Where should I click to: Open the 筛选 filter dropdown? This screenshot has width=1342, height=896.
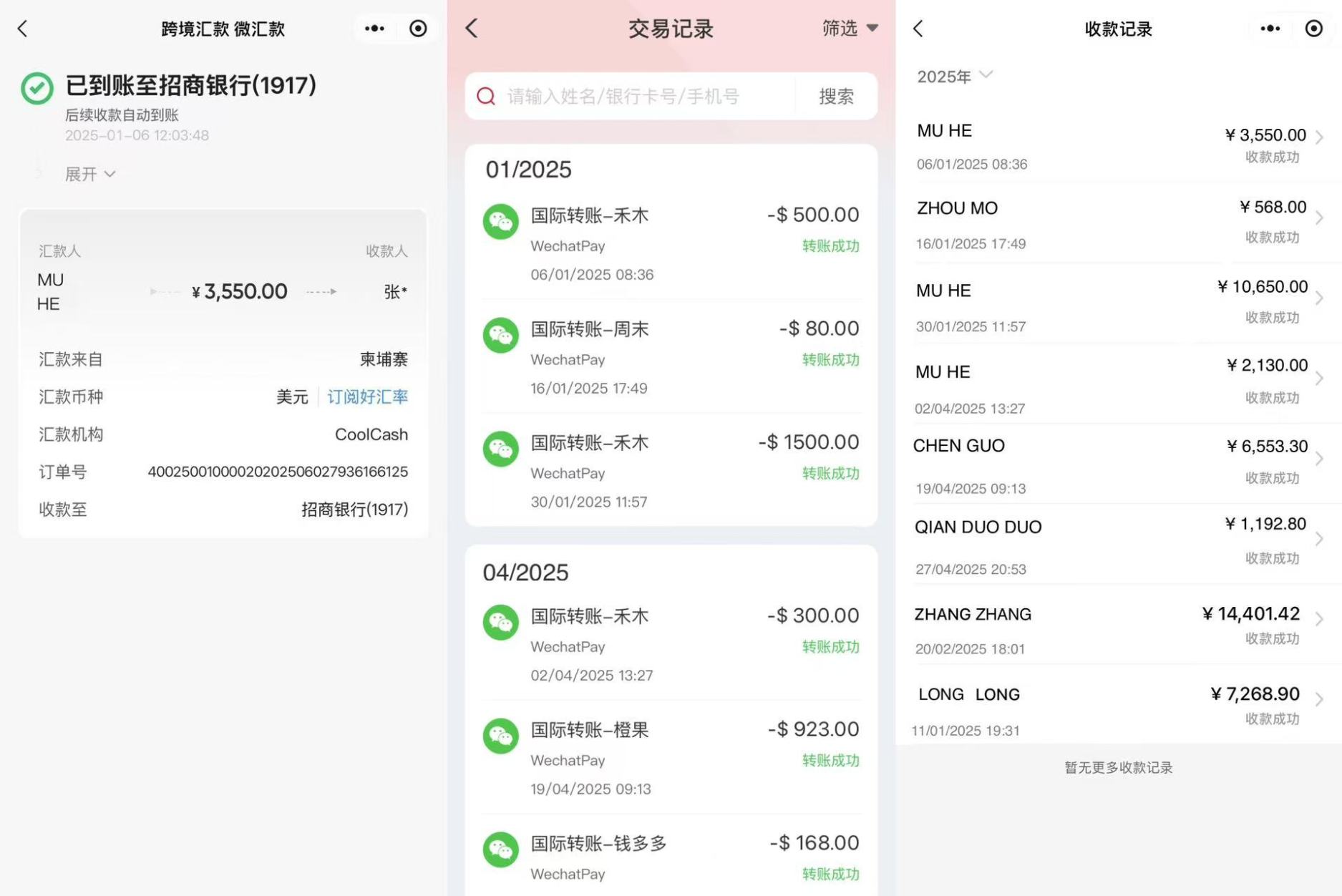[x=850, y=29]
